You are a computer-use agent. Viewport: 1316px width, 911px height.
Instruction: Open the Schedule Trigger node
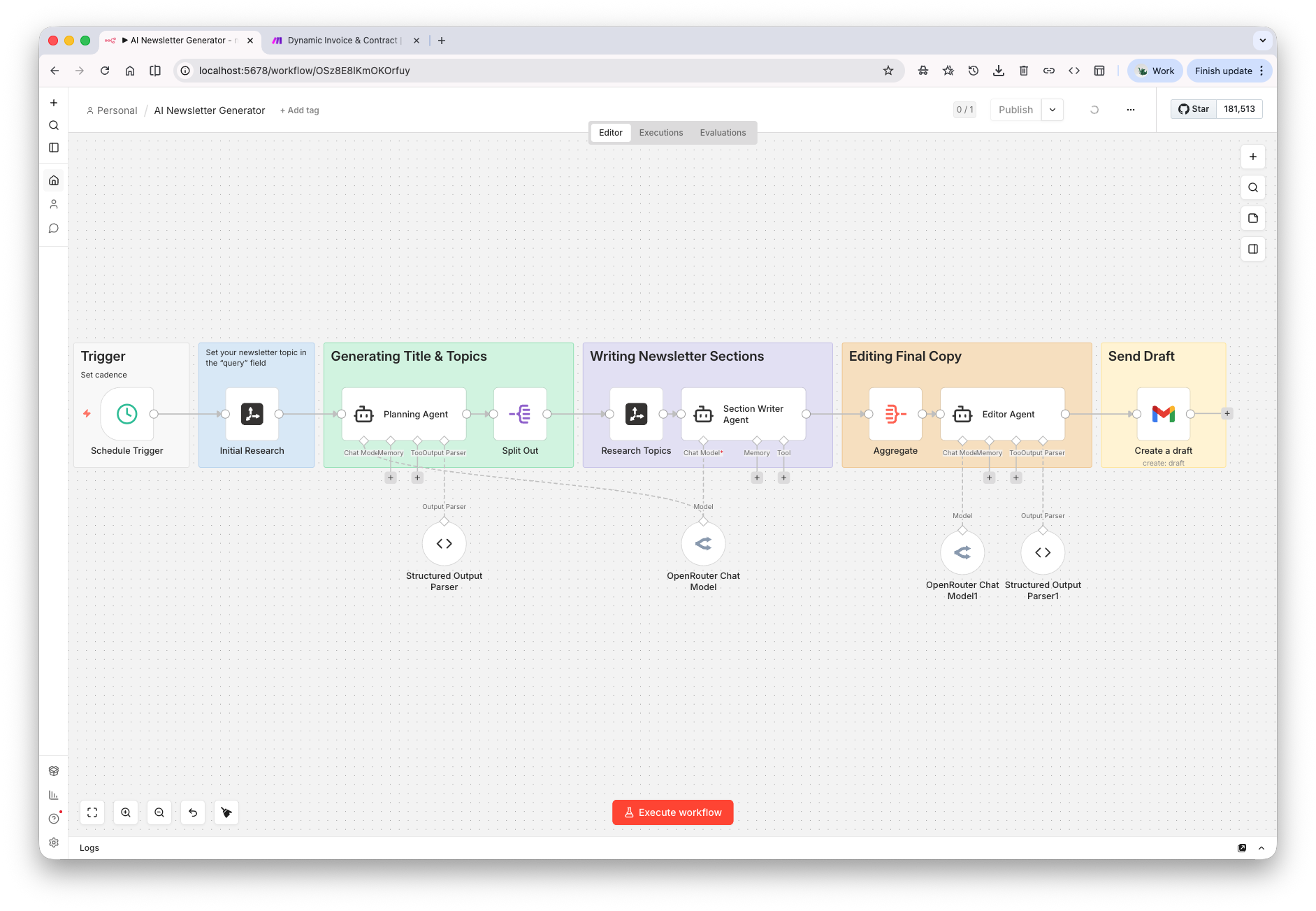126,414
